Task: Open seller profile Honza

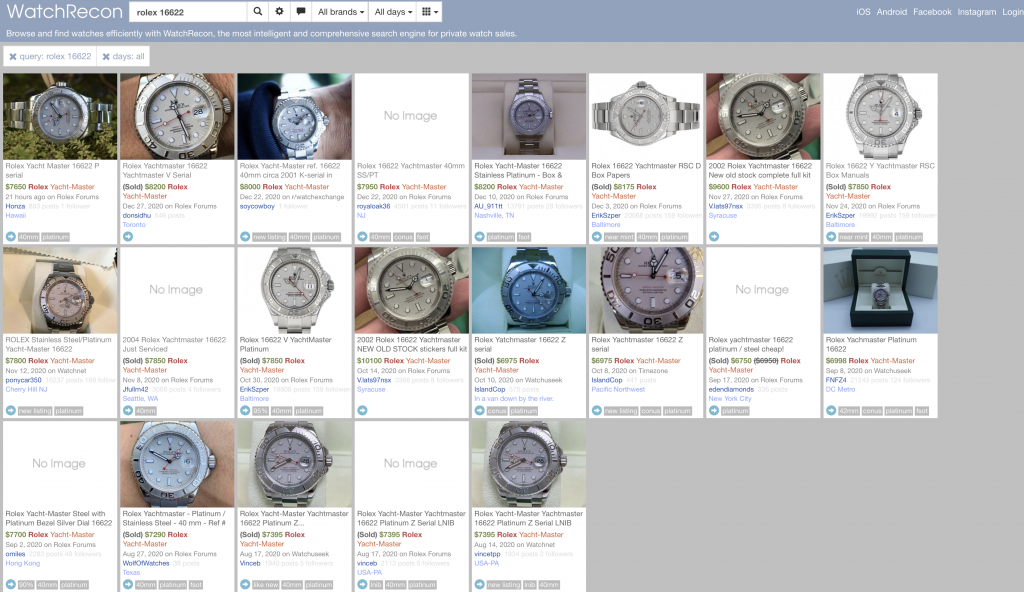Action: [15, 206]
